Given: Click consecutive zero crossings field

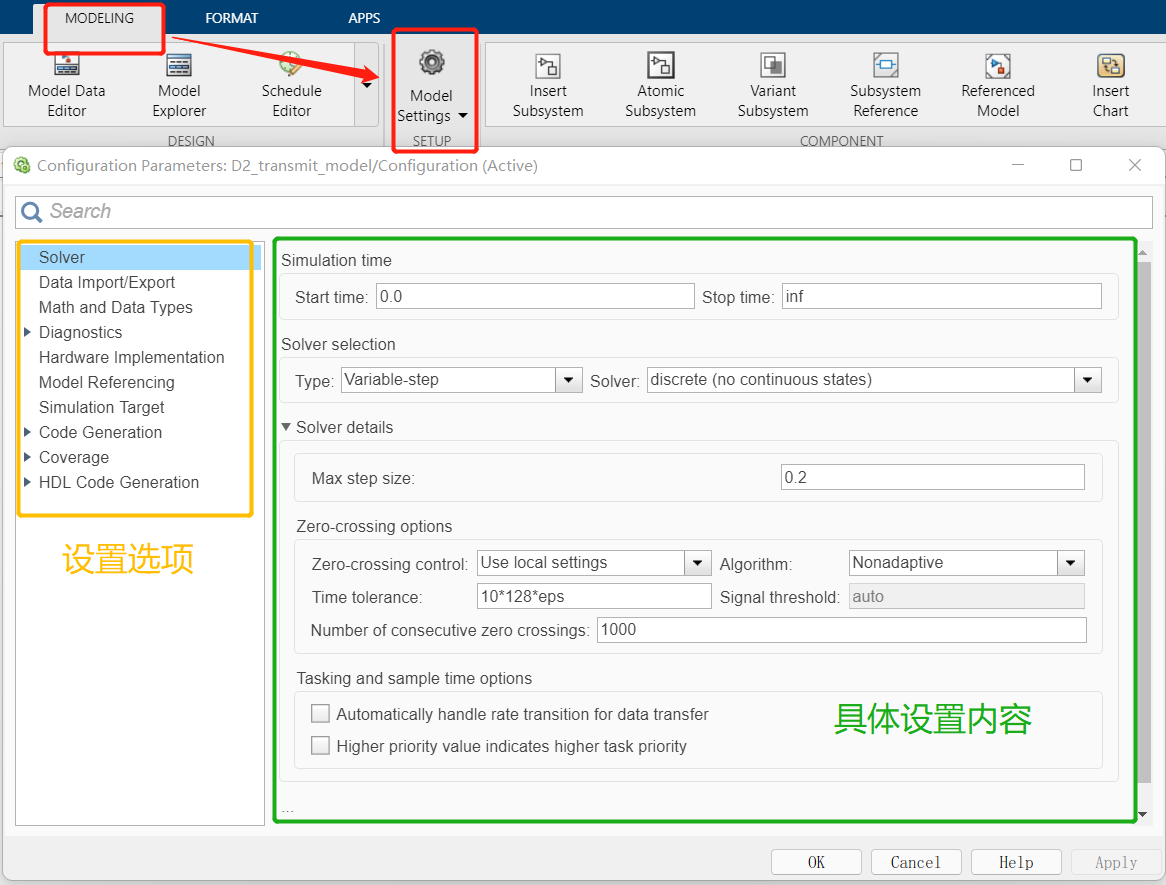Looking at the screenshot, I should (x=842, y=630).
